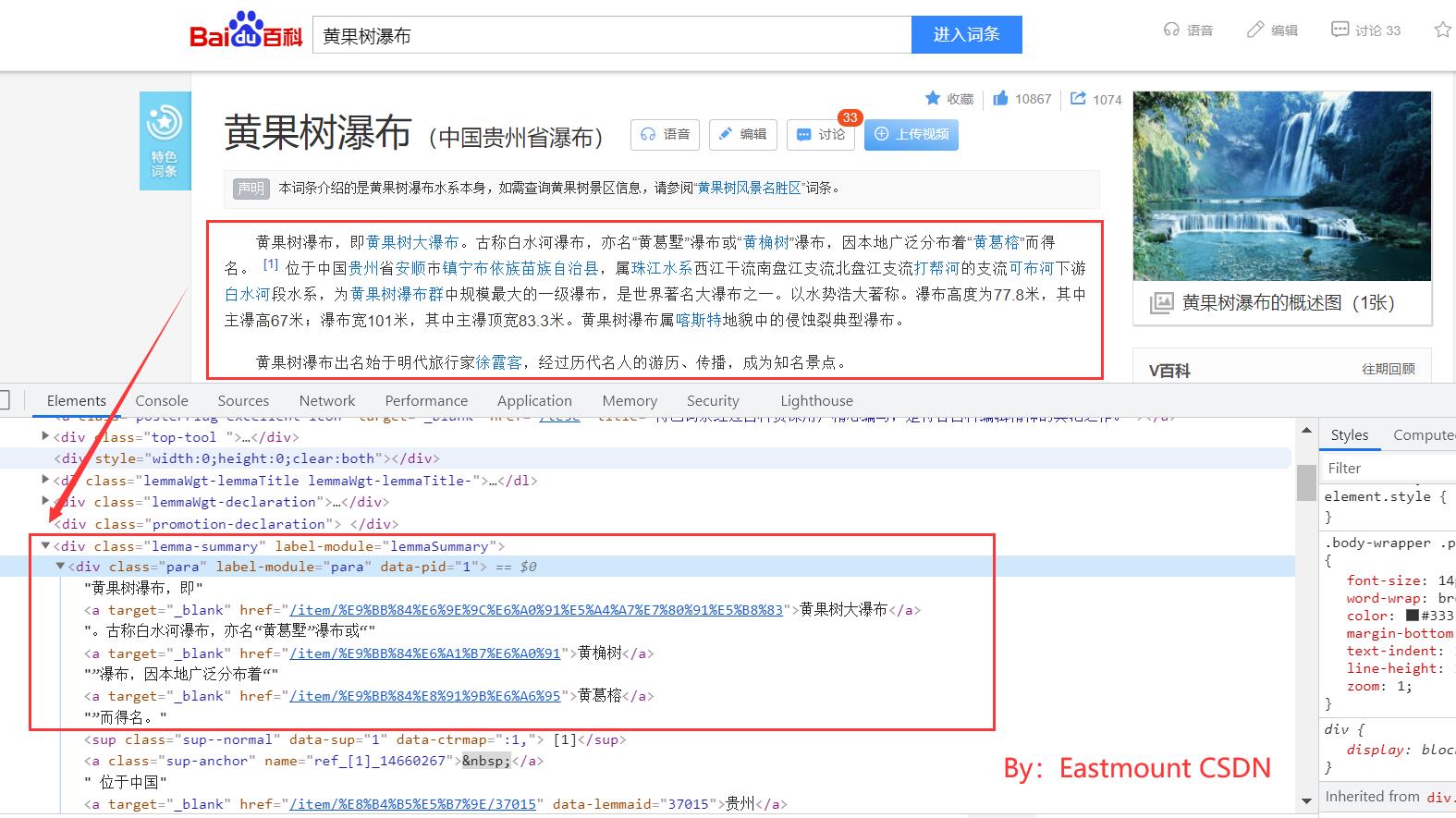Switch to the Performance tab
This screenshot has width=1456, height=818.
click(x=426, y=400)
